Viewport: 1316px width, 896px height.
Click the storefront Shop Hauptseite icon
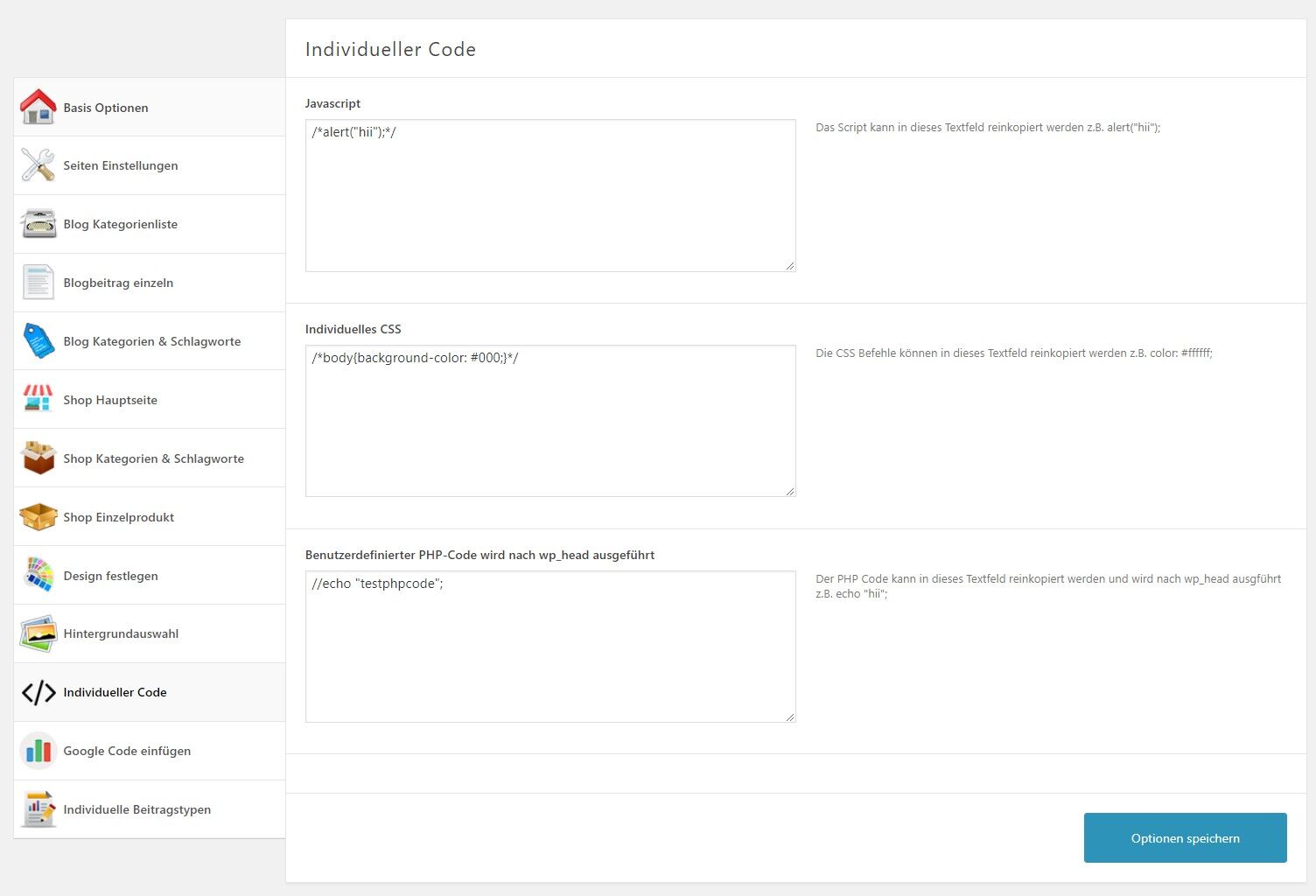click(x=38, y=400)
